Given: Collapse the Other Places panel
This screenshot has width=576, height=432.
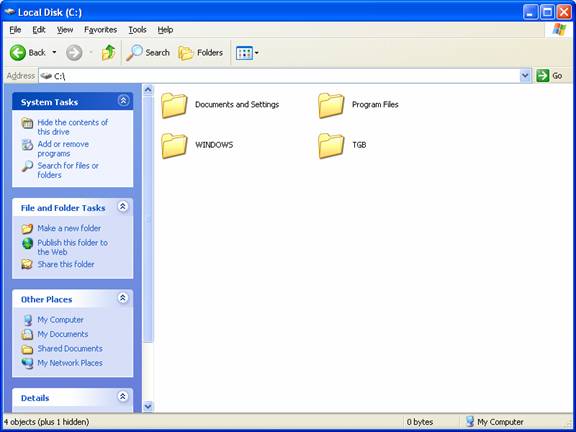Looking at the screenshot, I should pyautogui.click(x=123, y=298).
